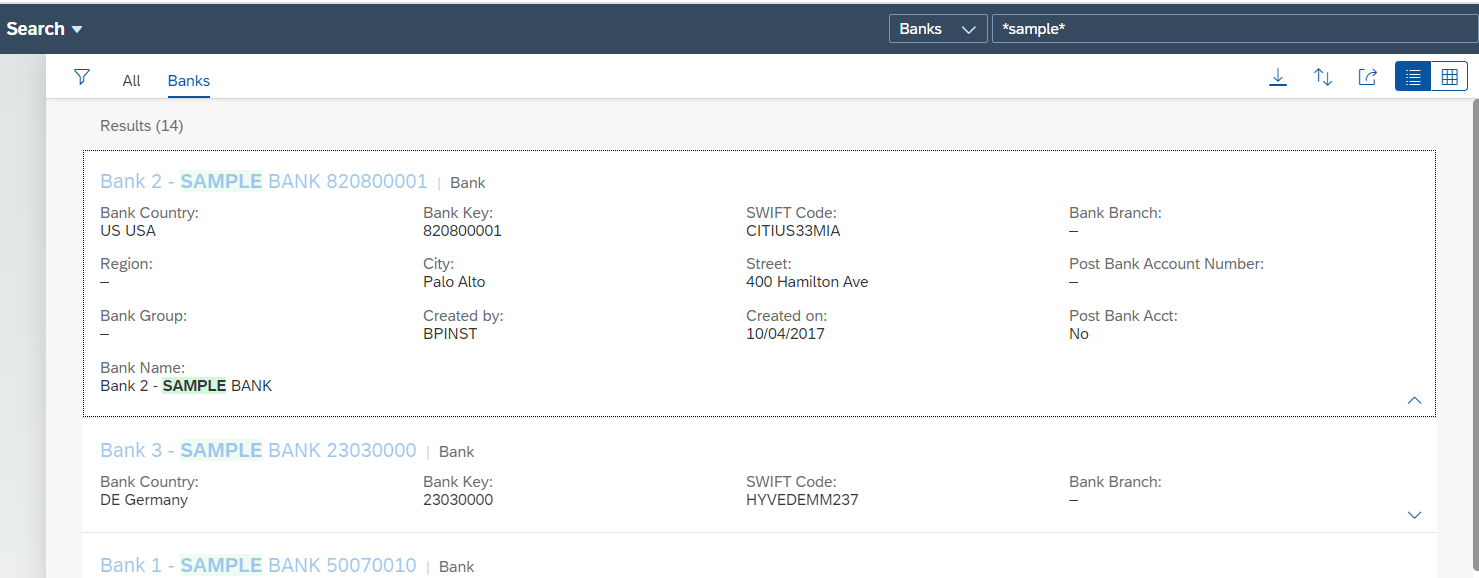Keep list display mode active
The image size is (1479, 578).
point(1411,76)
